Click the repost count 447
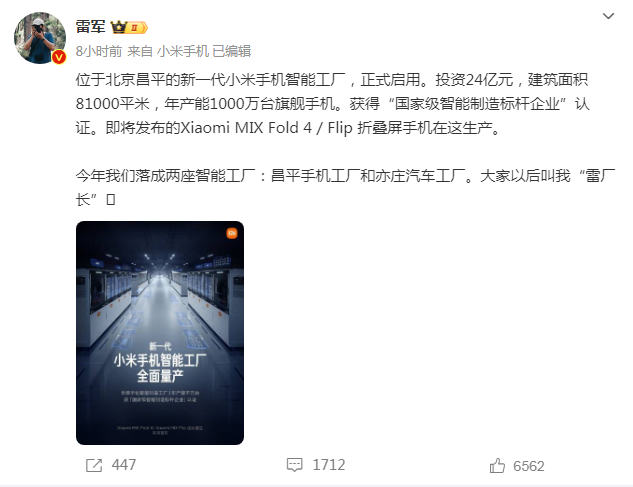Screen dimensions: 633x487 [124, 465]
